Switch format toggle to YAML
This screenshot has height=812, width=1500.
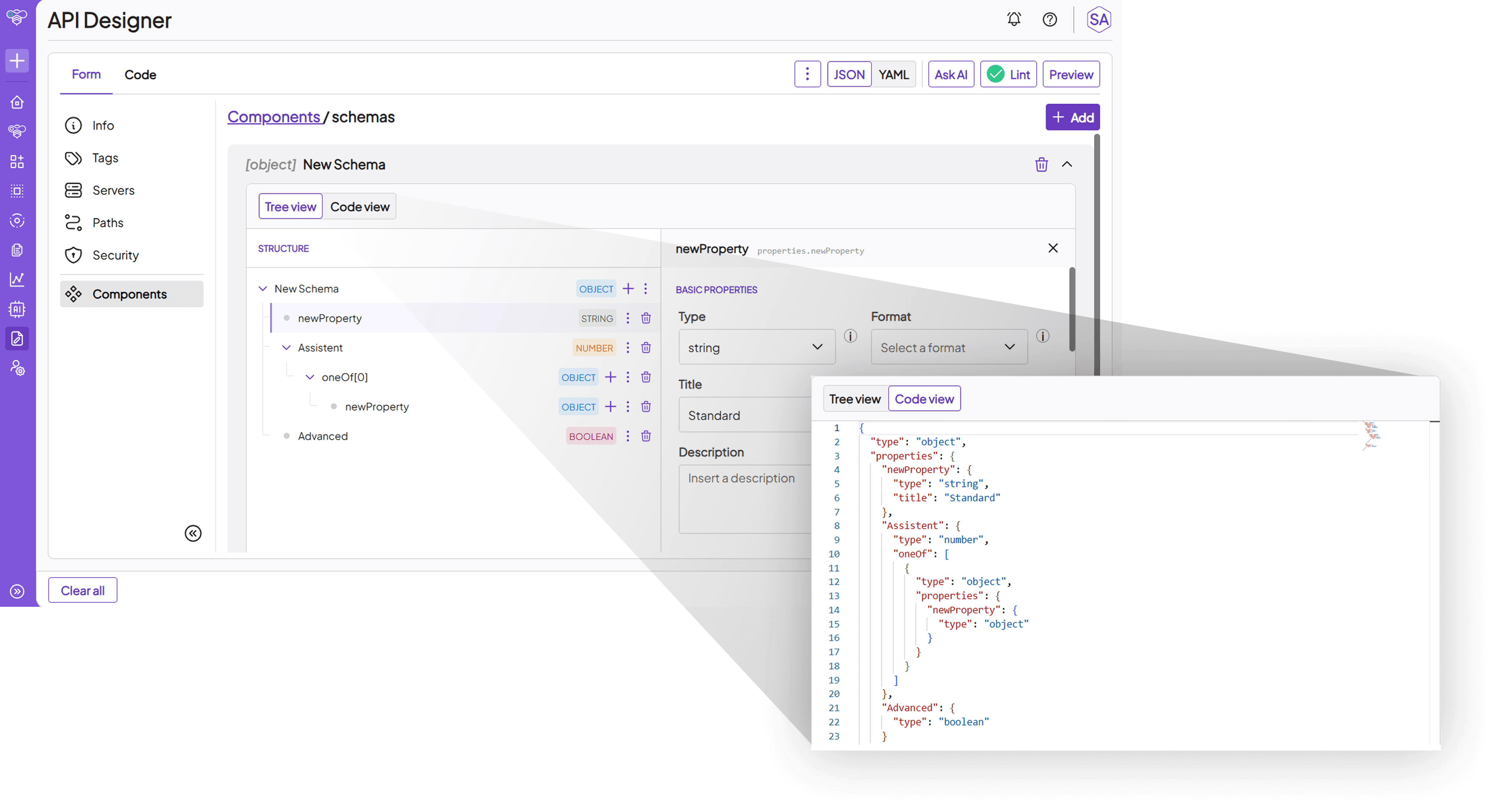coord(893,75)
